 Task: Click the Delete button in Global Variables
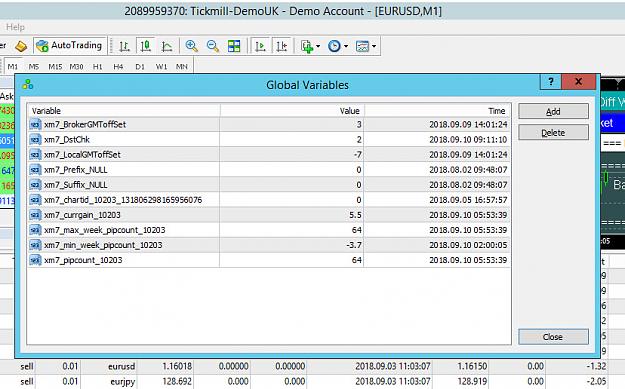coord(553,132)
